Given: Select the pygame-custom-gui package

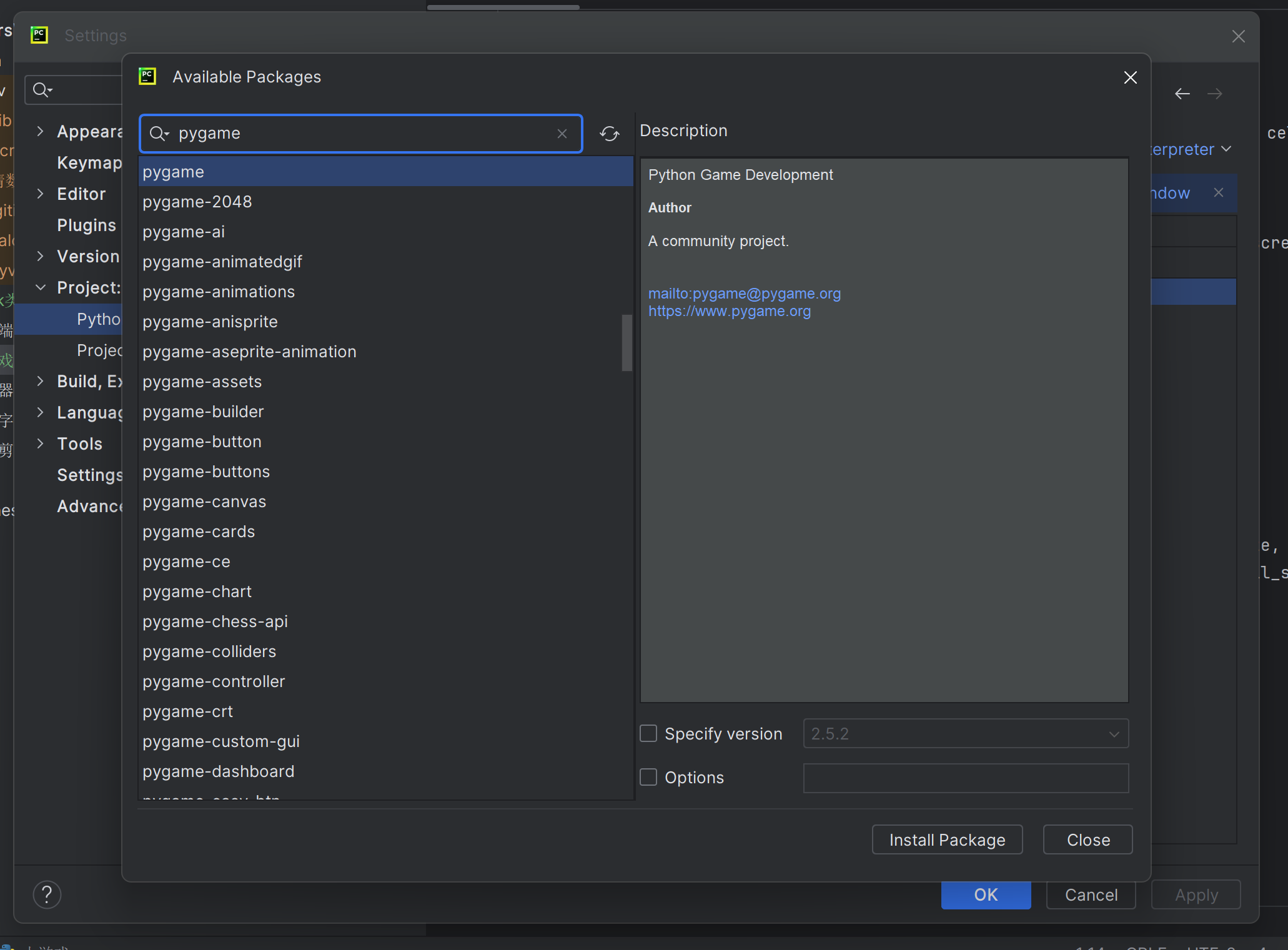Looking at the screenshot, I should (x=385, y=741).
